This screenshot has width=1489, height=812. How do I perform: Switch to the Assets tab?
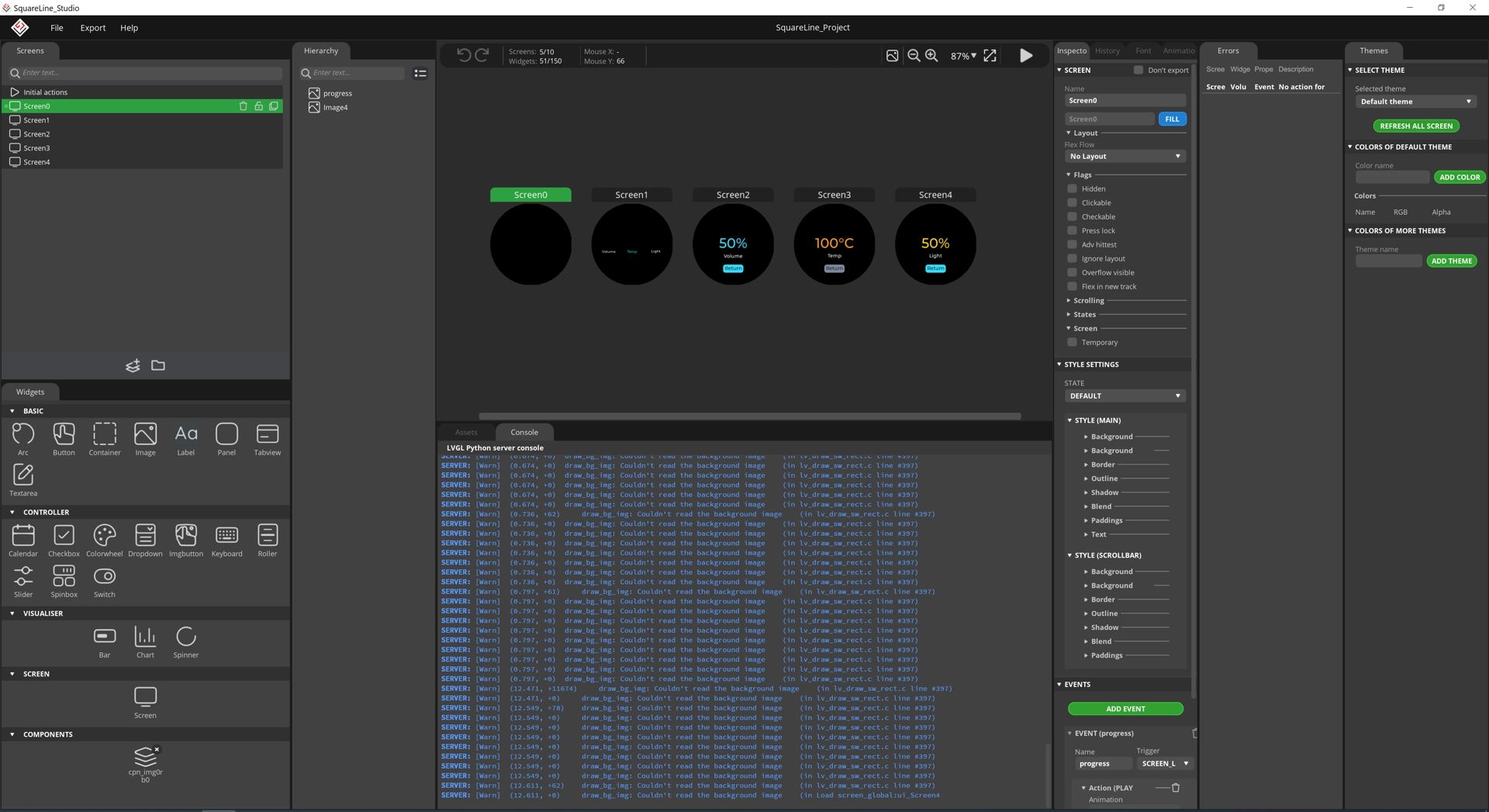point(466,433)
